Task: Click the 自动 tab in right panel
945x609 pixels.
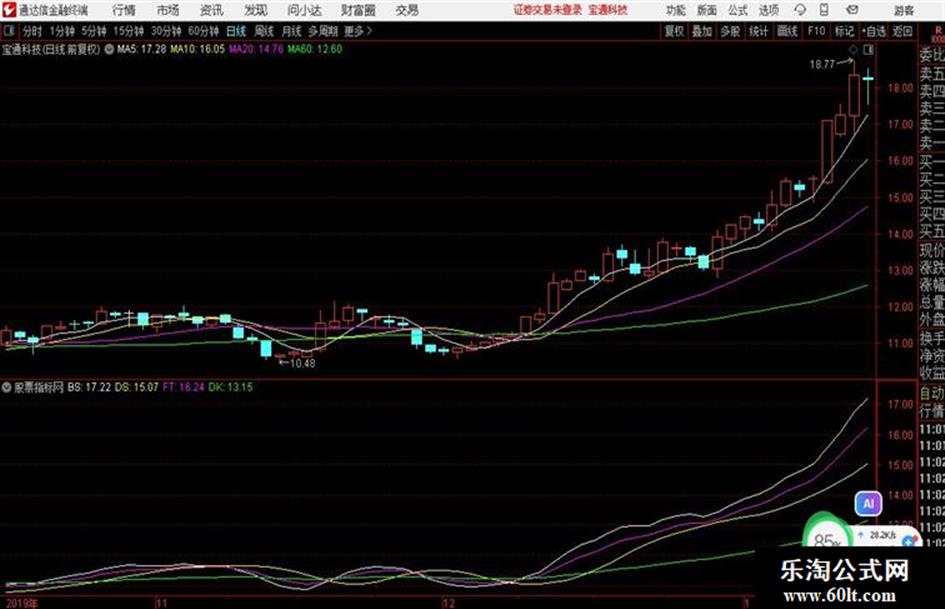Action: (932, 394)
